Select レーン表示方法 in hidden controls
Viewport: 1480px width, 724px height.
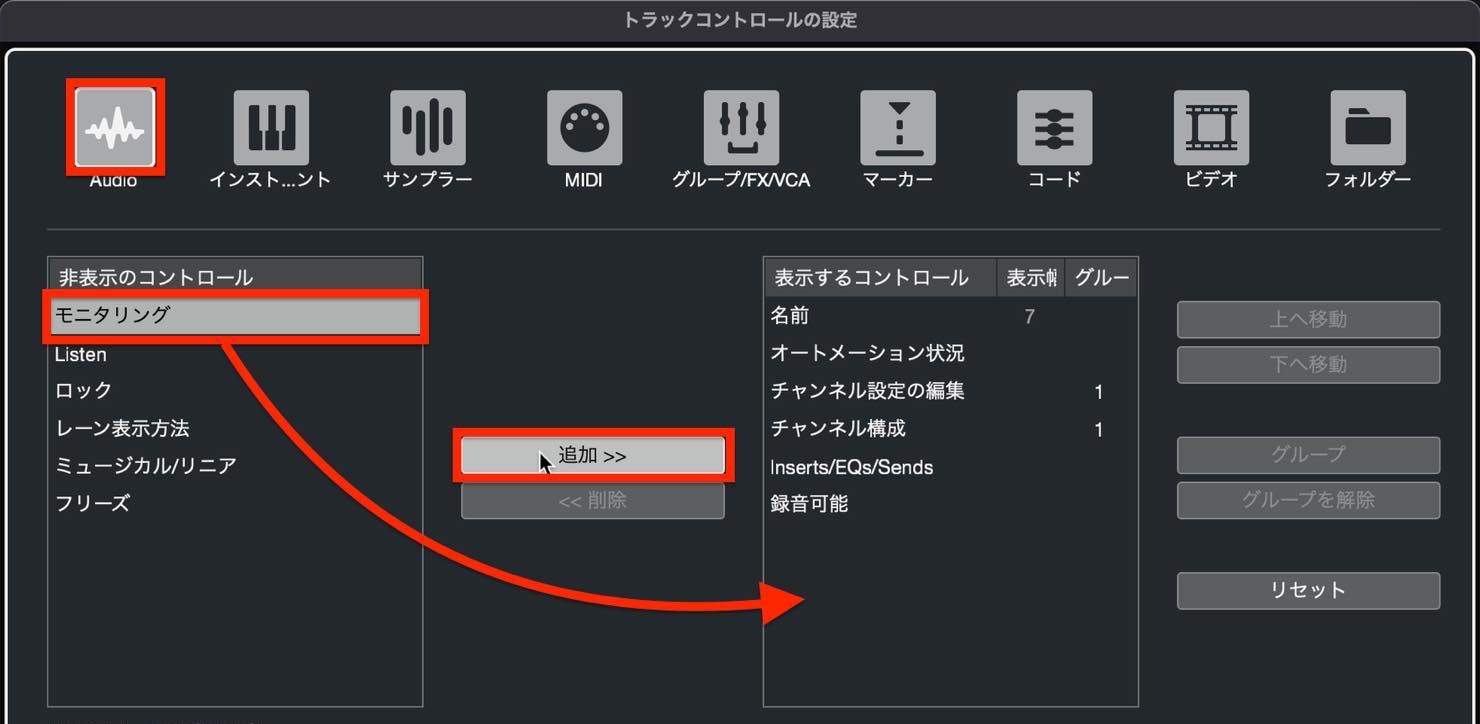coord(236,428)
